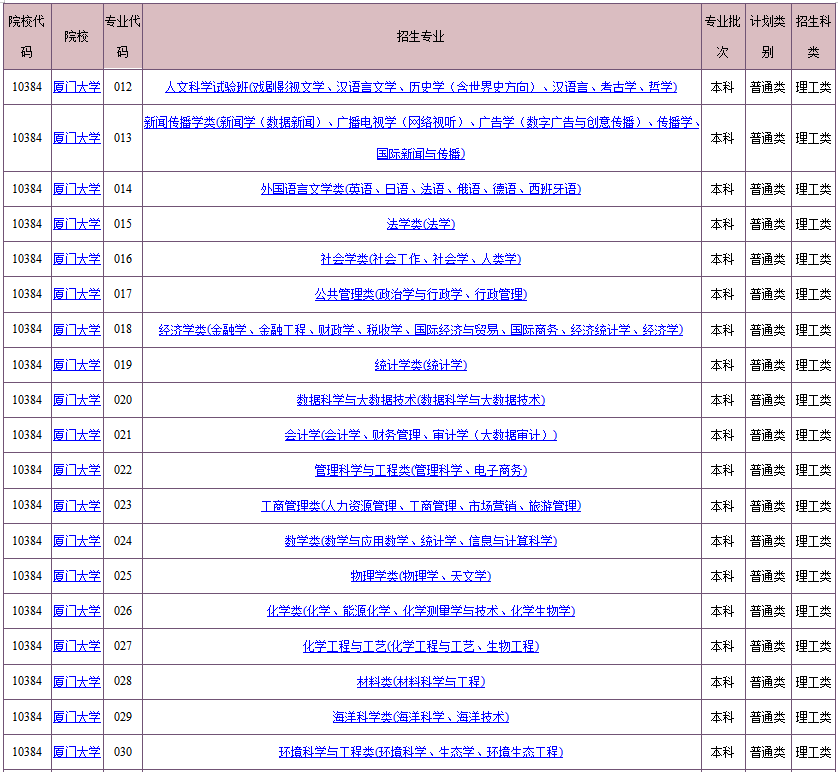Open the 材料类 major link
This screenshot has height=772, width=838.
pyautogui.click(x=421, y=682)
